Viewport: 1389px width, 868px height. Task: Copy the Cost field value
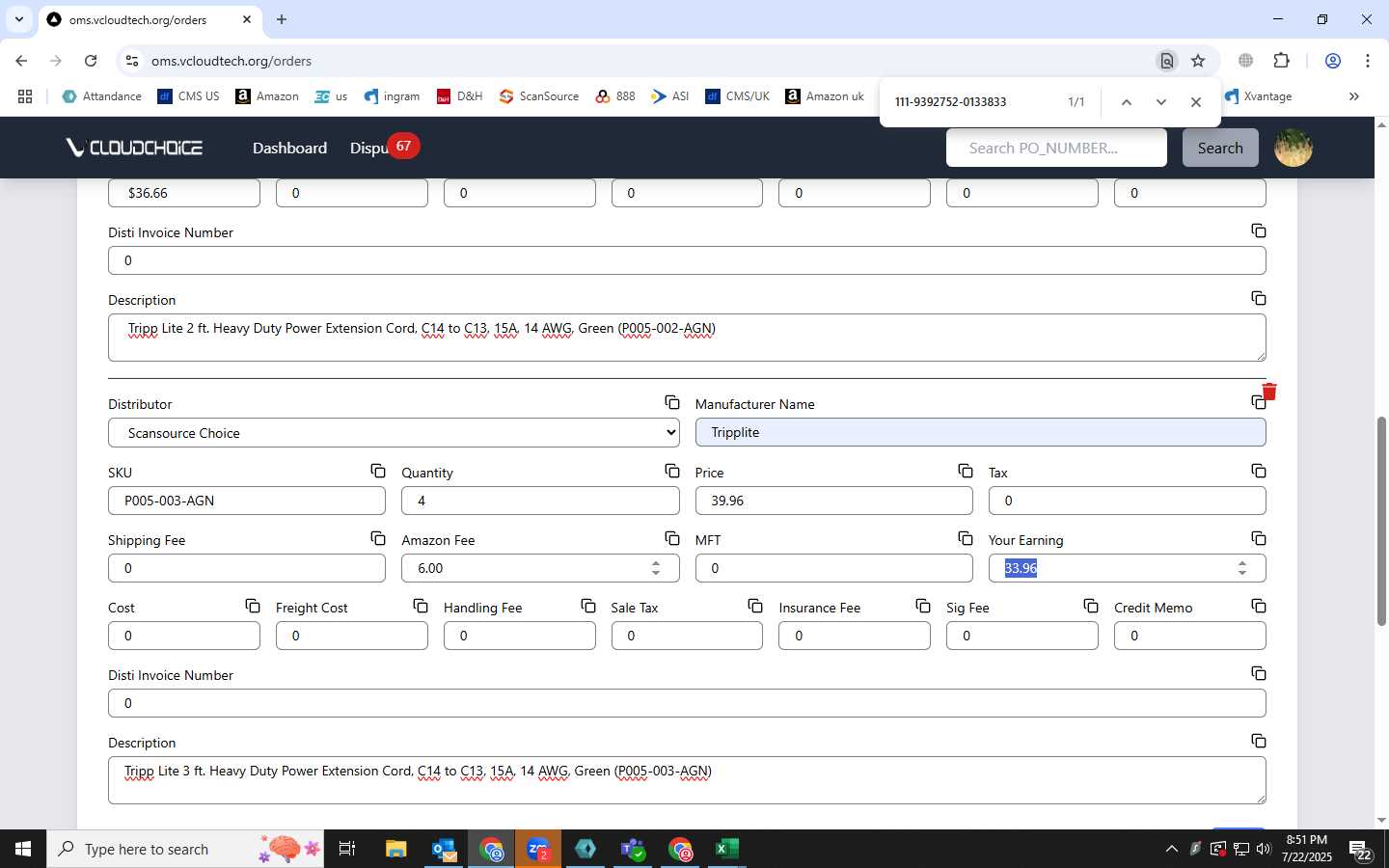coord(253,606)
